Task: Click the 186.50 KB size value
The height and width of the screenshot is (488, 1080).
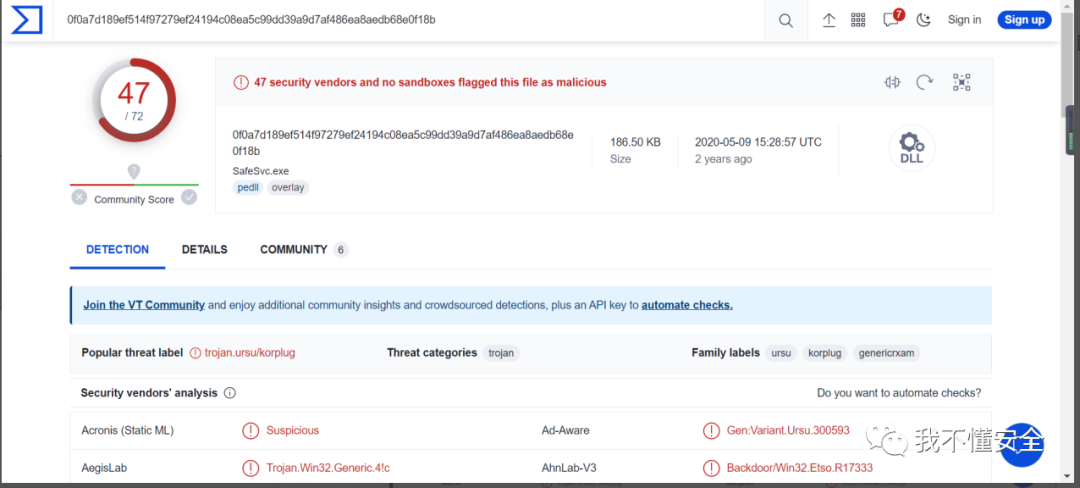Action: (635, 142)
